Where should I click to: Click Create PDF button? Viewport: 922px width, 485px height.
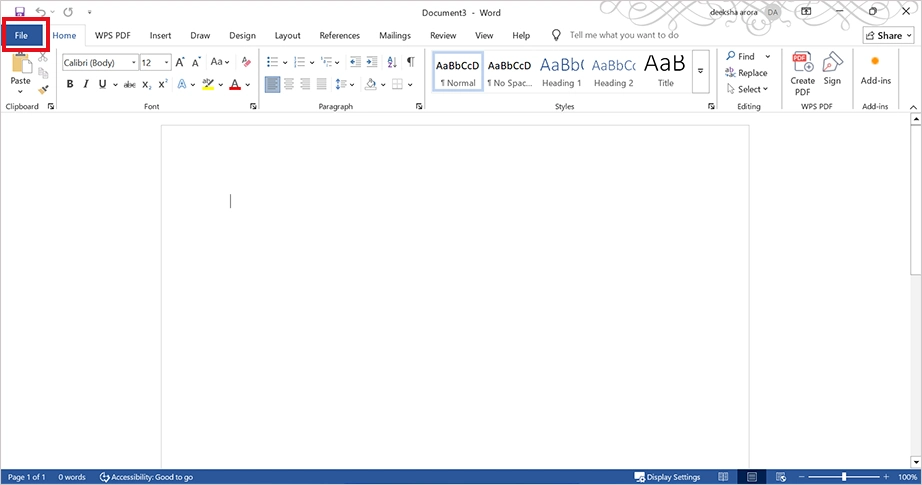click(x=803, y=75)
